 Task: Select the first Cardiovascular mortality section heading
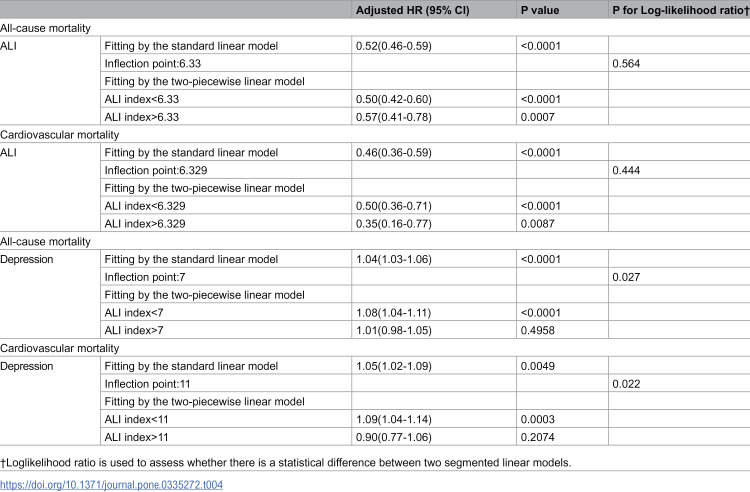click(60, 135)
